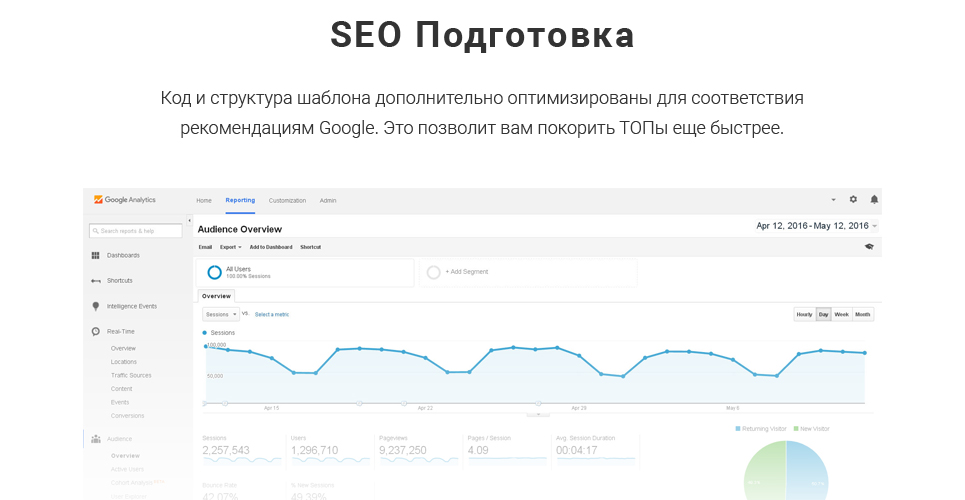Go to the Home tab
Viewport: 965px width, 500px height.
[x=204, y=200]
